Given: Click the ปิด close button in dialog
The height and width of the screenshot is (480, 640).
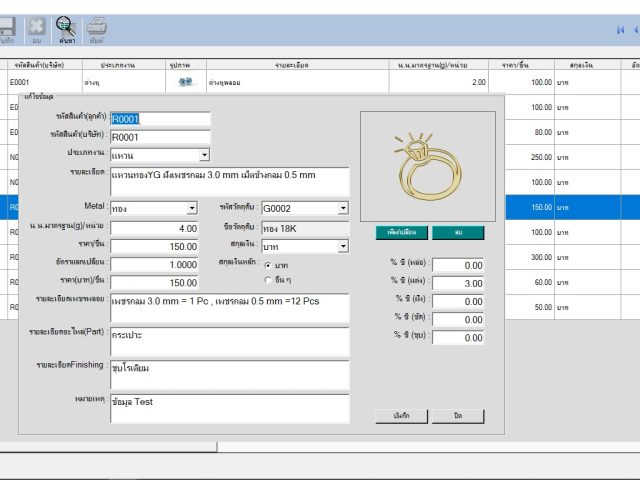Looking at the screenshot, I should [x=457, y=415].
